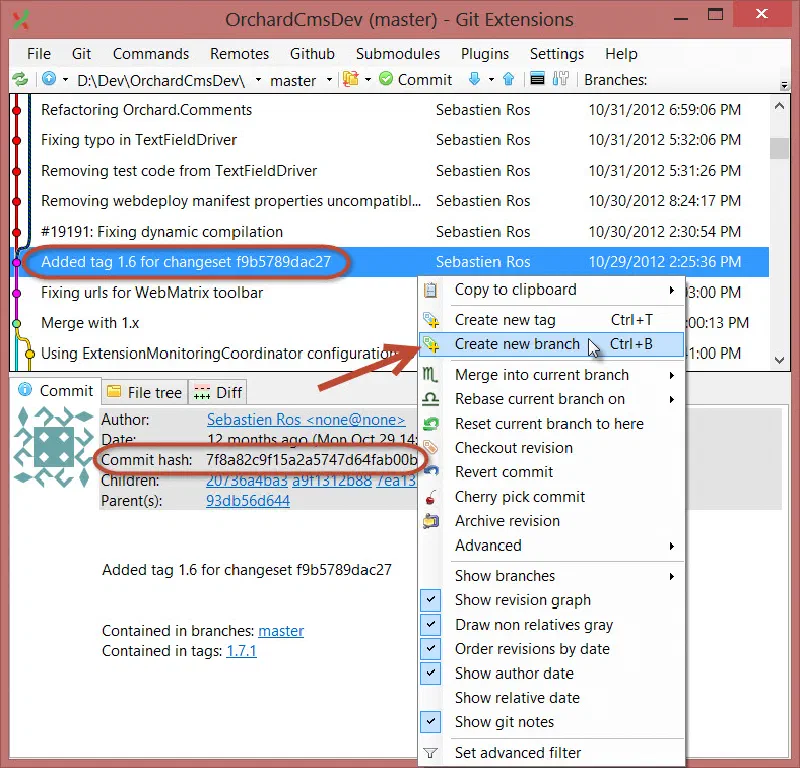Image resolution: width=800 pixels, height=768 pixels.
Task: Expand the Copy to clipboard submenu
Action: tap(552, 290)
